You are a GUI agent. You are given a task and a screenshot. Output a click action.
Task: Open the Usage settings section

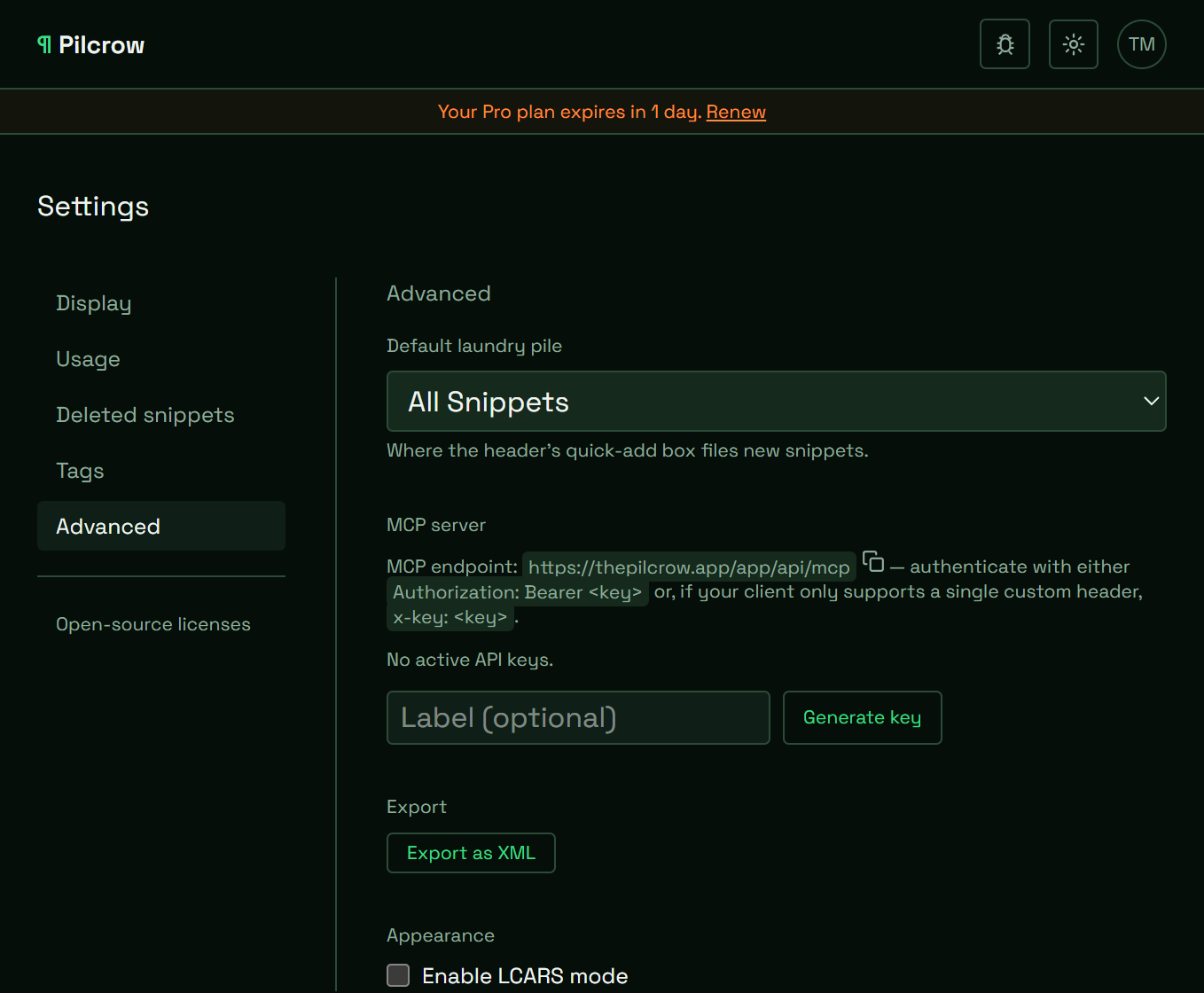[161, 359]
